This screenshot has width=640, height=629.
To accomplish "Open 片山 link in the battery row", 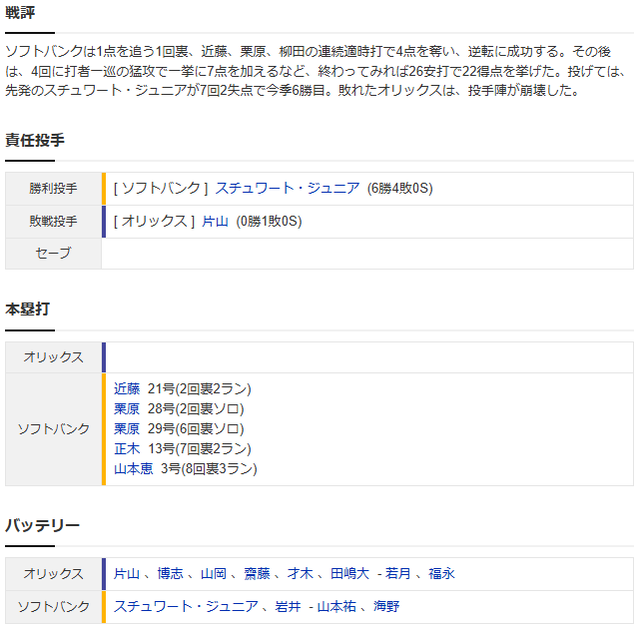I will pyautogui.click(x=127, y=573).
